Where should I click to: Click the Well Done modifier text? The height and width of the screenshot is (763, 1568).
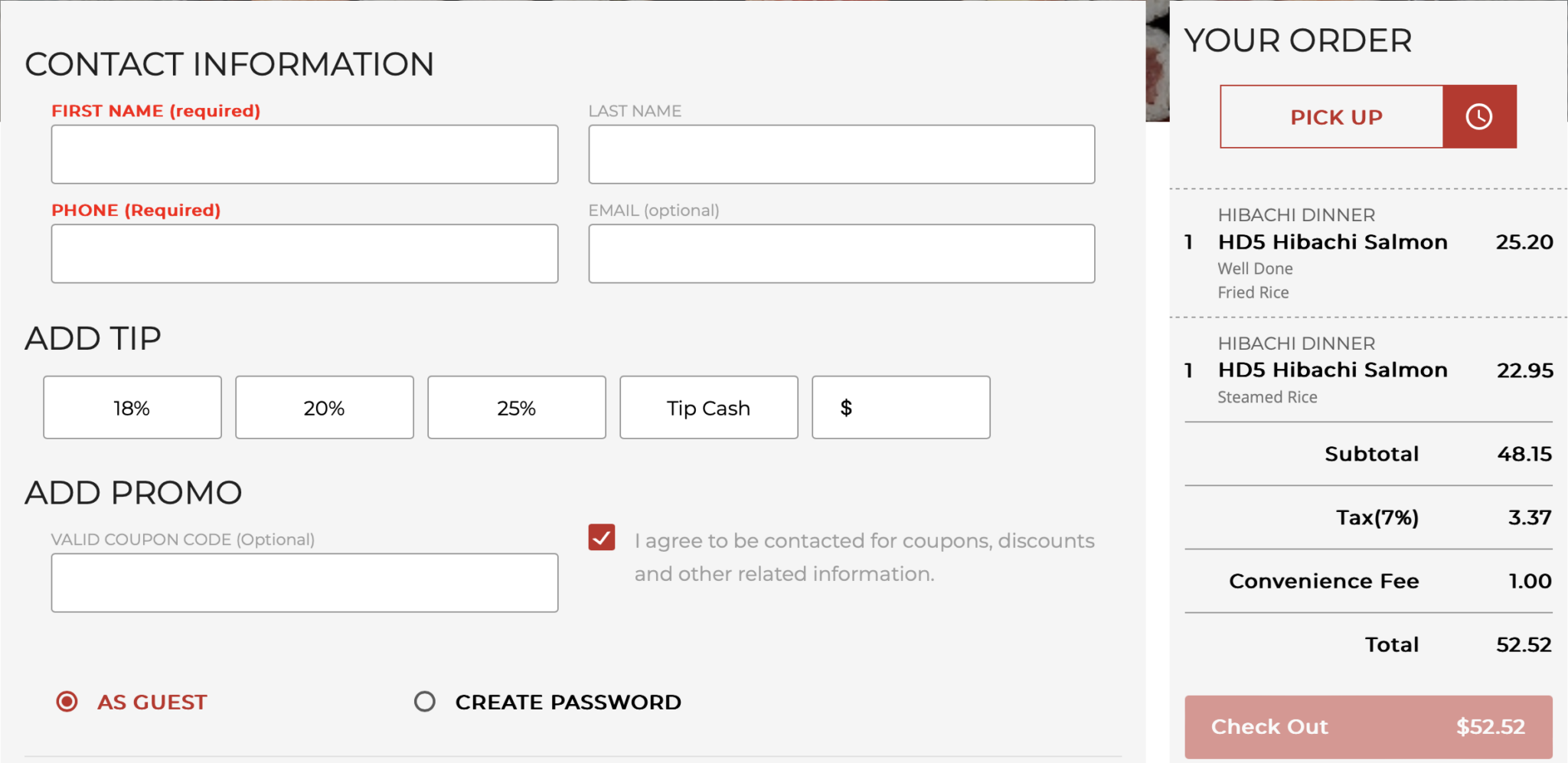coord(1255,269)
